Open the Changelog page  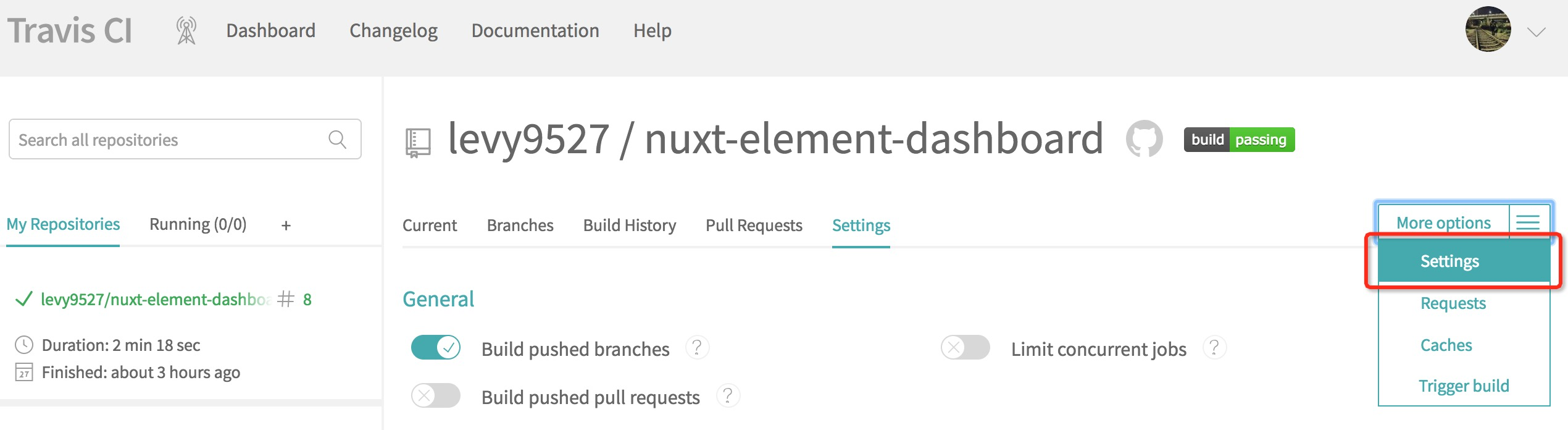pos(393,30)
